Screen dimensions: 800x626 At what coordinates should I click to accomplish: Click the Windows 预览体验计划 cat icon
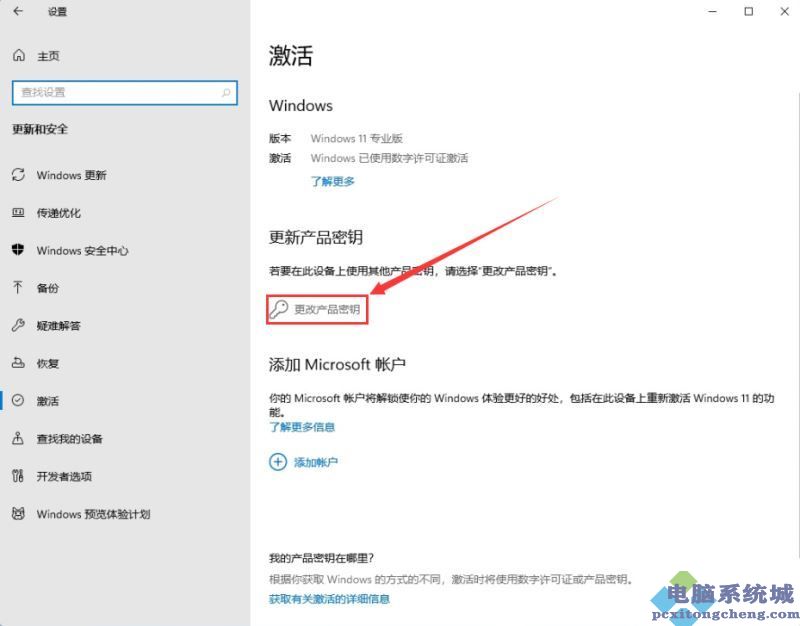pyautogui.click(x=18, y=514)
